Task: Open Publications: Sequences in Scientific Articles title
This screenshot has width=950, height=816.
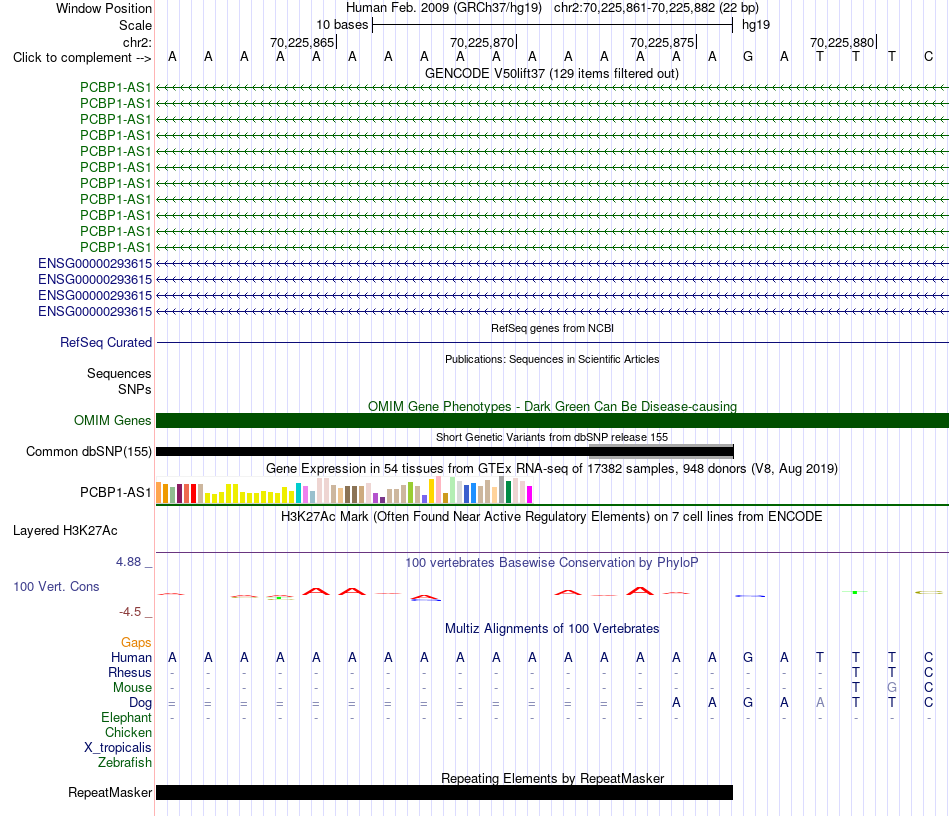Action: (552, 359)
